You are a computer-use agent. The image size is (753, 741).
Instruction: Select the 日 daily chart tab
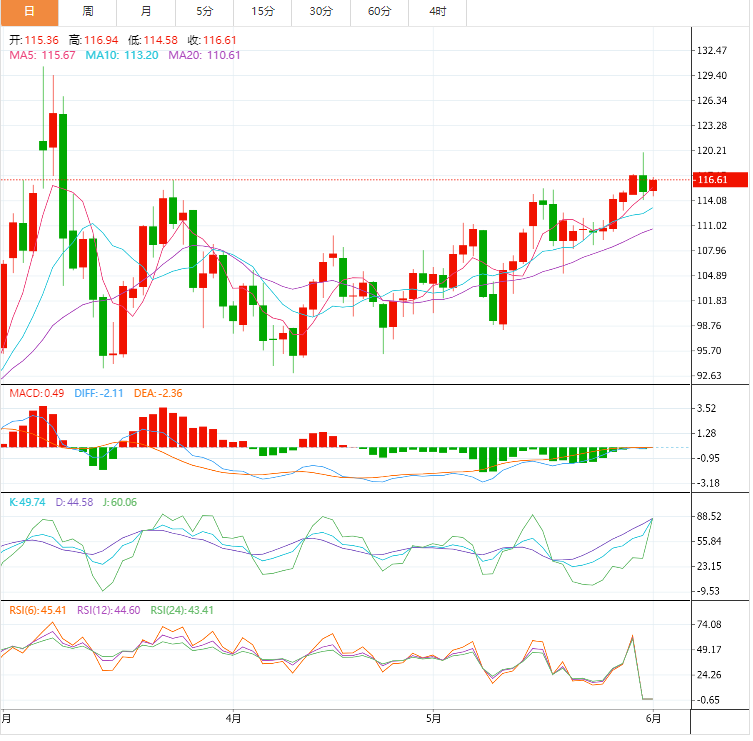[29, 12]
